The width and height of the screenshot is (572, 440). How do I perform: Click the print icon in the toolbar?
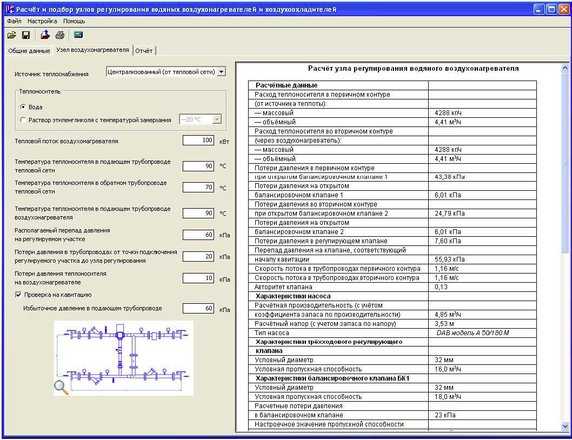60,35
